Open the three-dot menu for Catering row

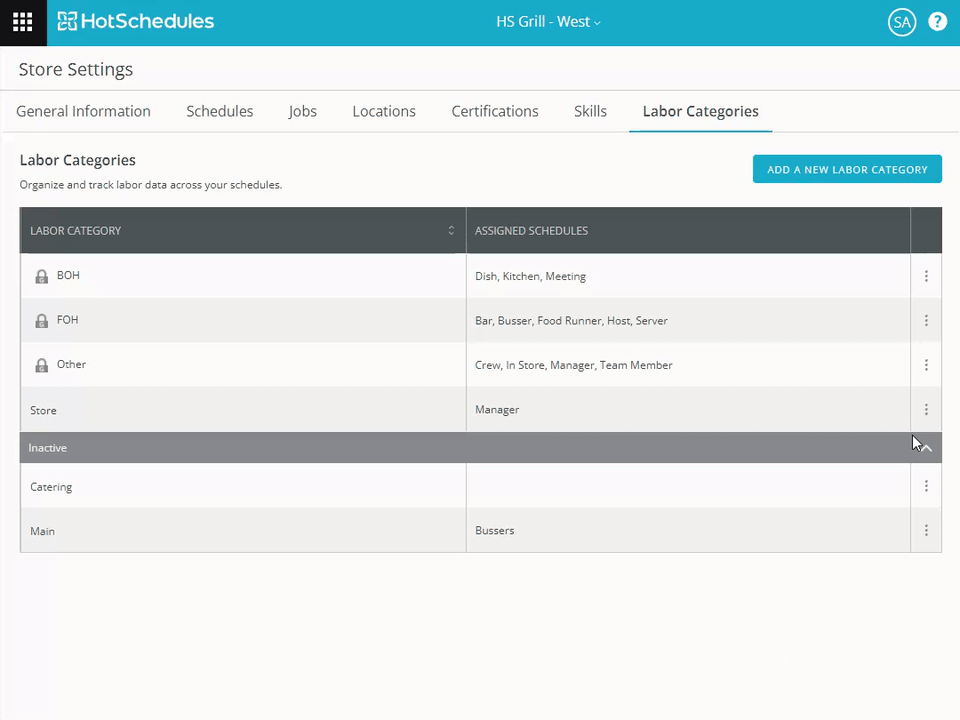[926, 486]
